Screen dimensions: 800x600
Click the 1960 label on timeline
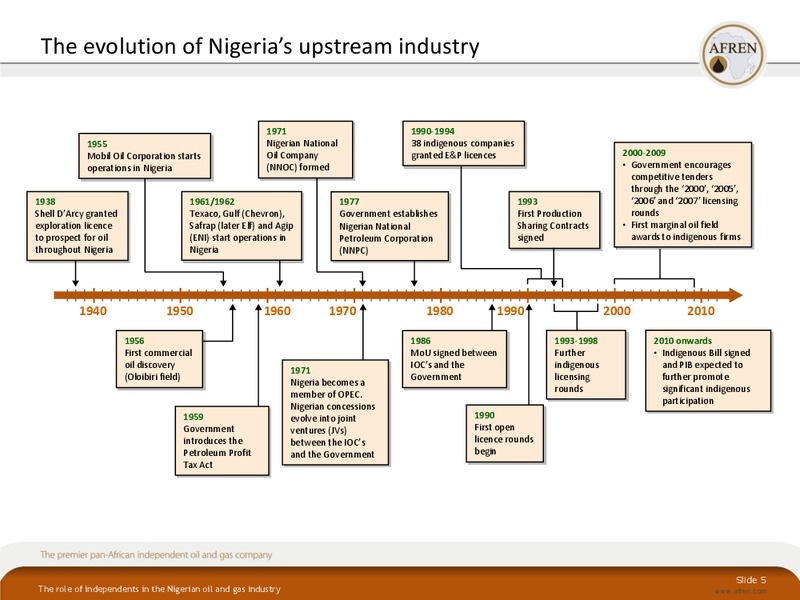[277, 311]
